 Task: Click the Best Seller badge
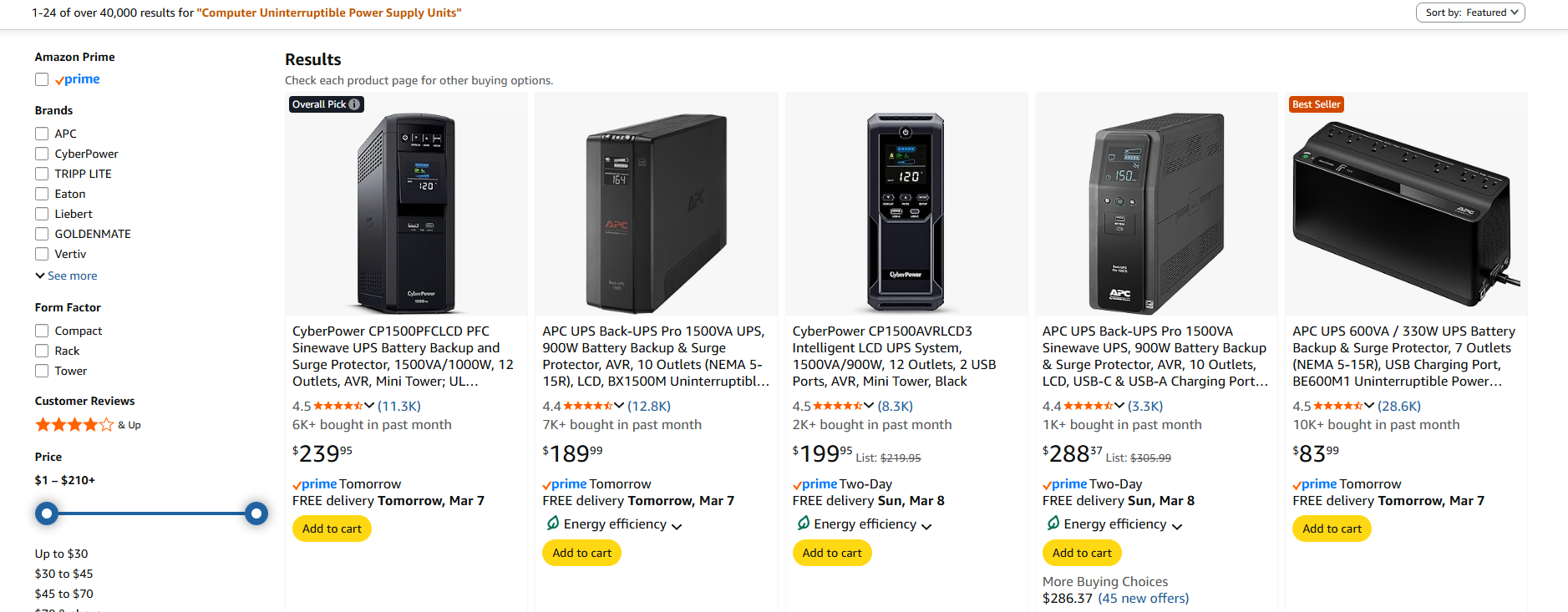pos(1316,104)
